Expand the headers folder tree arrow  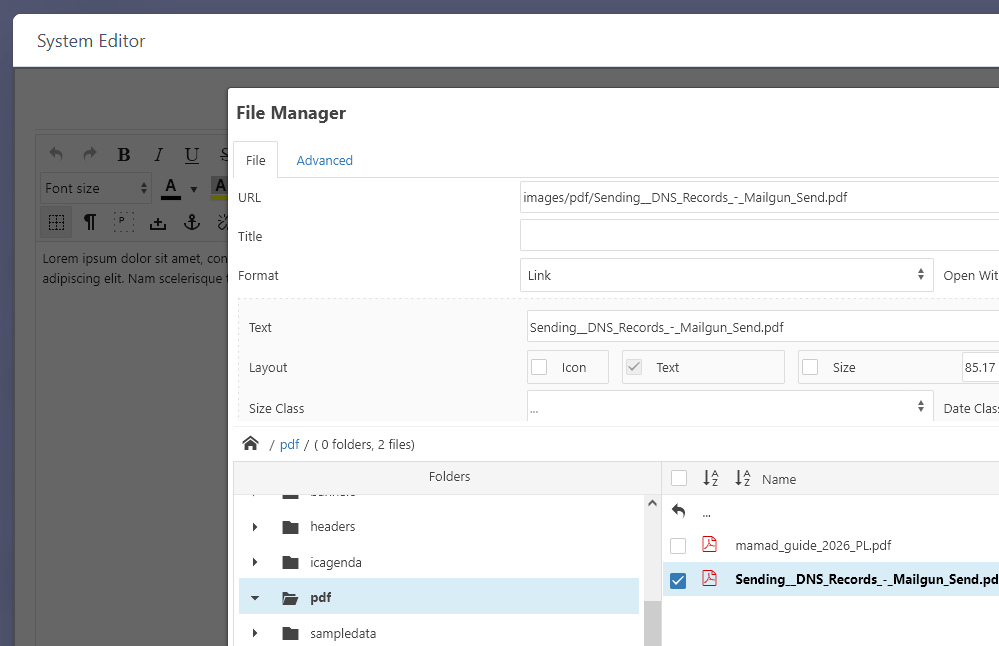[255, 527]
